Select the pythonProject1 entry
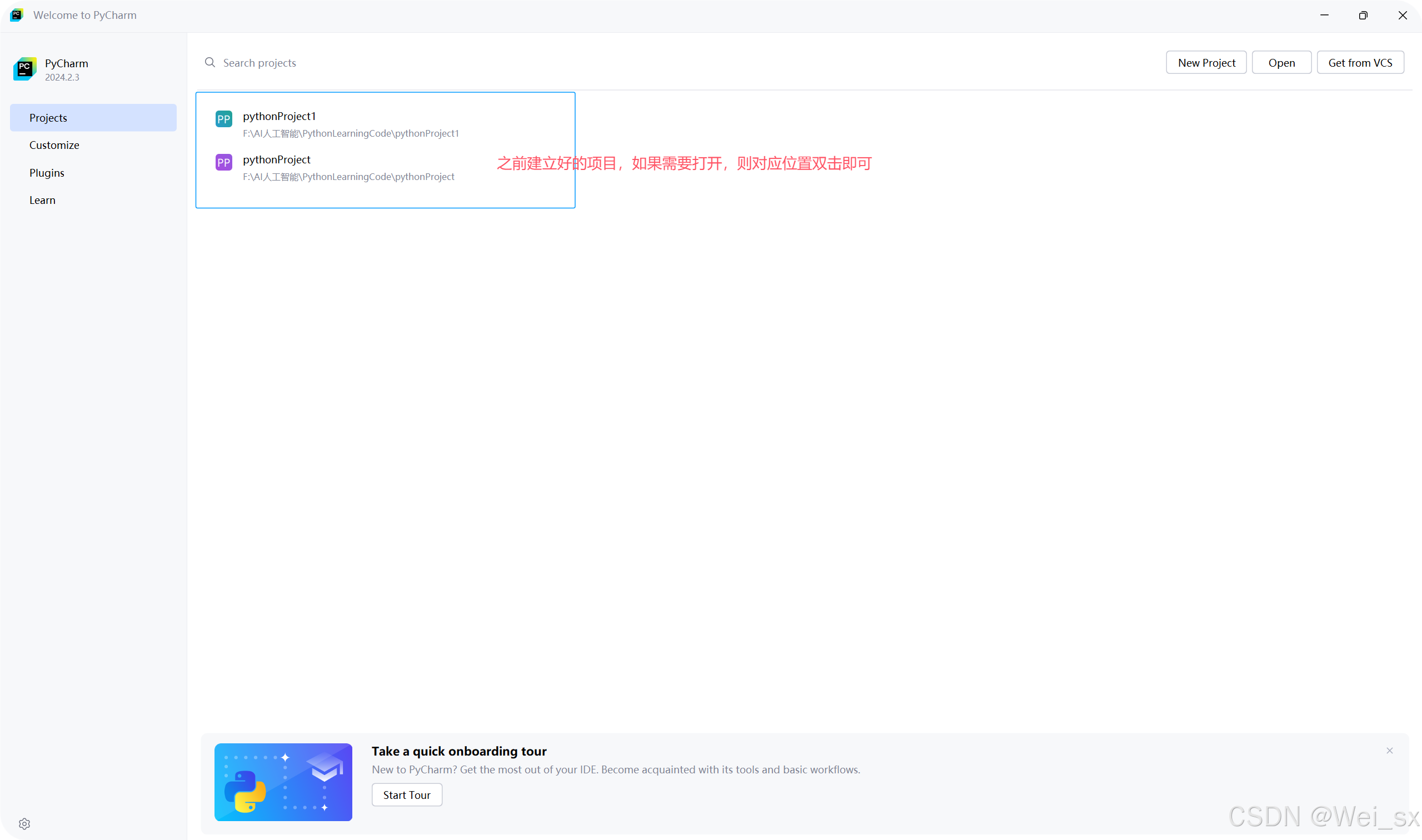The width and height of the screenshot is (1422, 840). pyautogui.click(x=351, y=124)
